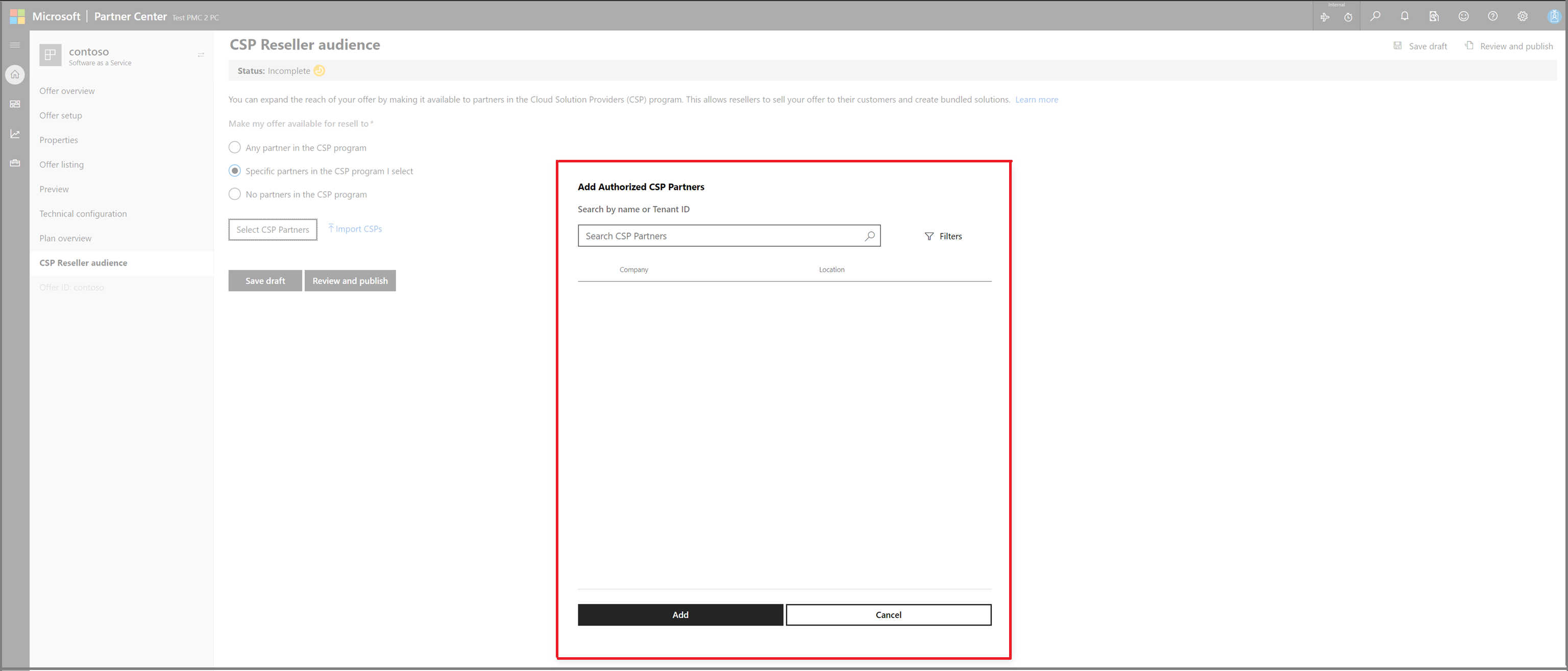The image size is (1568, 671).
Task: Click the Add button to confirm CSP partners
Action: pyautogui.click(x=680, y=615)
